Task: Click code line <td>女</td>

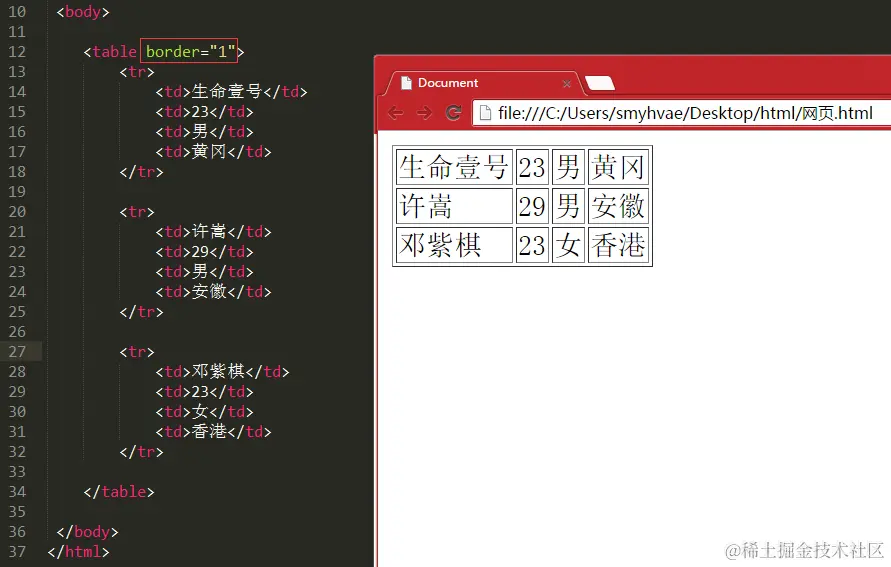Action: point(205,411)
